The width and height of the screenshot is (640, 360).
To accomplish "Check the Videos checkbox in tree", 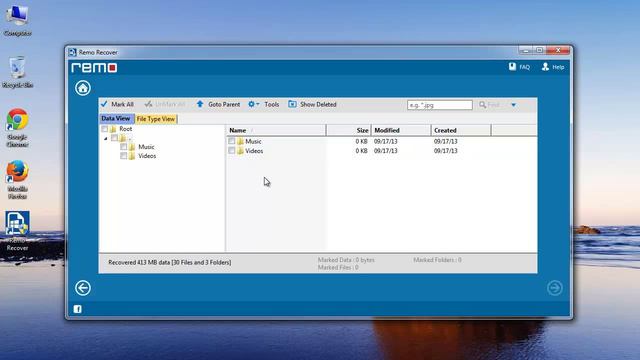I will pos(123,156).
